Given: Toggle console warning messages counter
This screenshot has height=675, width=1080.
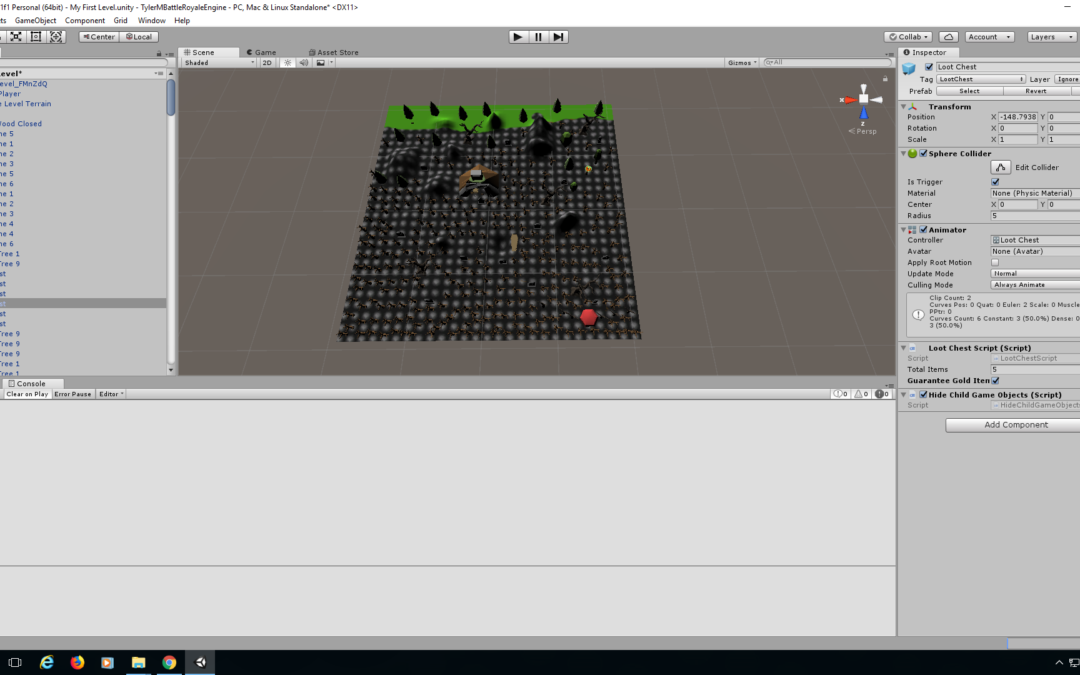Looking at the screenshot, I should click(861, 394).
